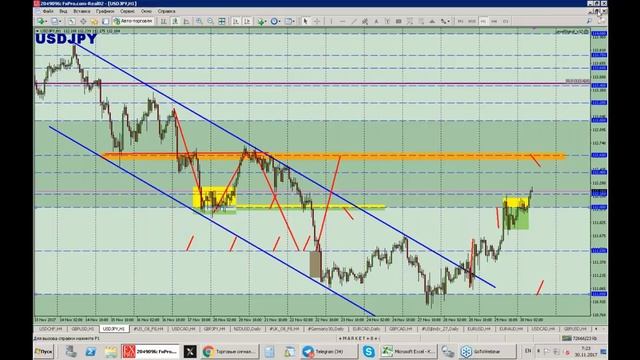Viewport: 640px width, 360px height.
Task: Expand the Profiles dropdown arrow
Action: click(x=60, y=21)
